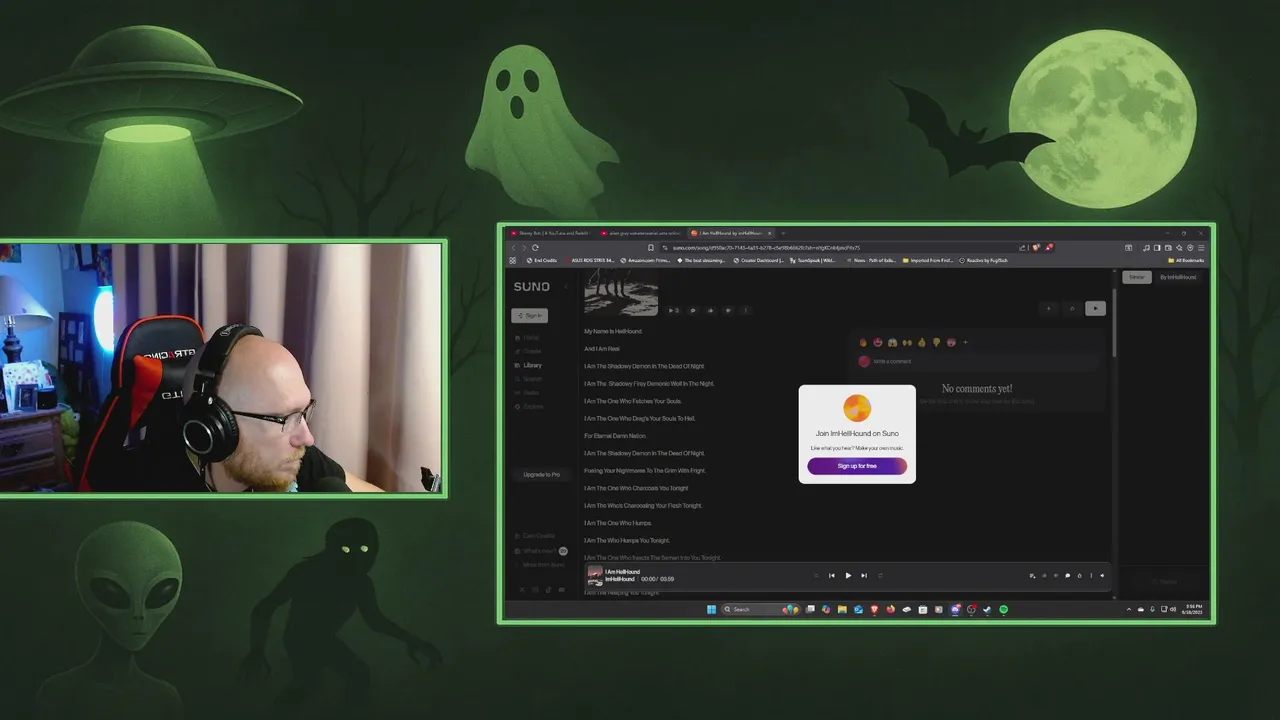Screen dimensions: 1280x720
Task: Open the player queue icon
Action: pyautogui.click(x=1033, y=575)
